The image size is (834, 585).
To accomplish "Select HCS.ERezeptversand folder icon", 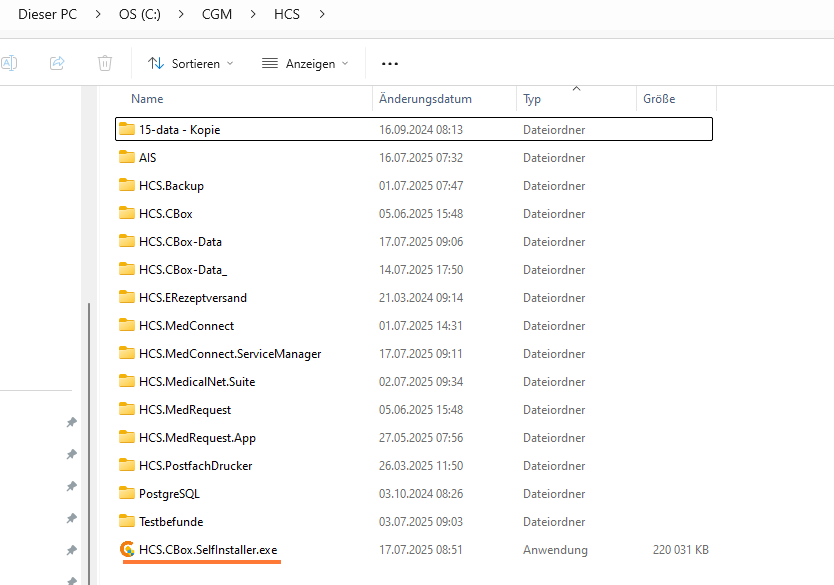I will 127,297.
